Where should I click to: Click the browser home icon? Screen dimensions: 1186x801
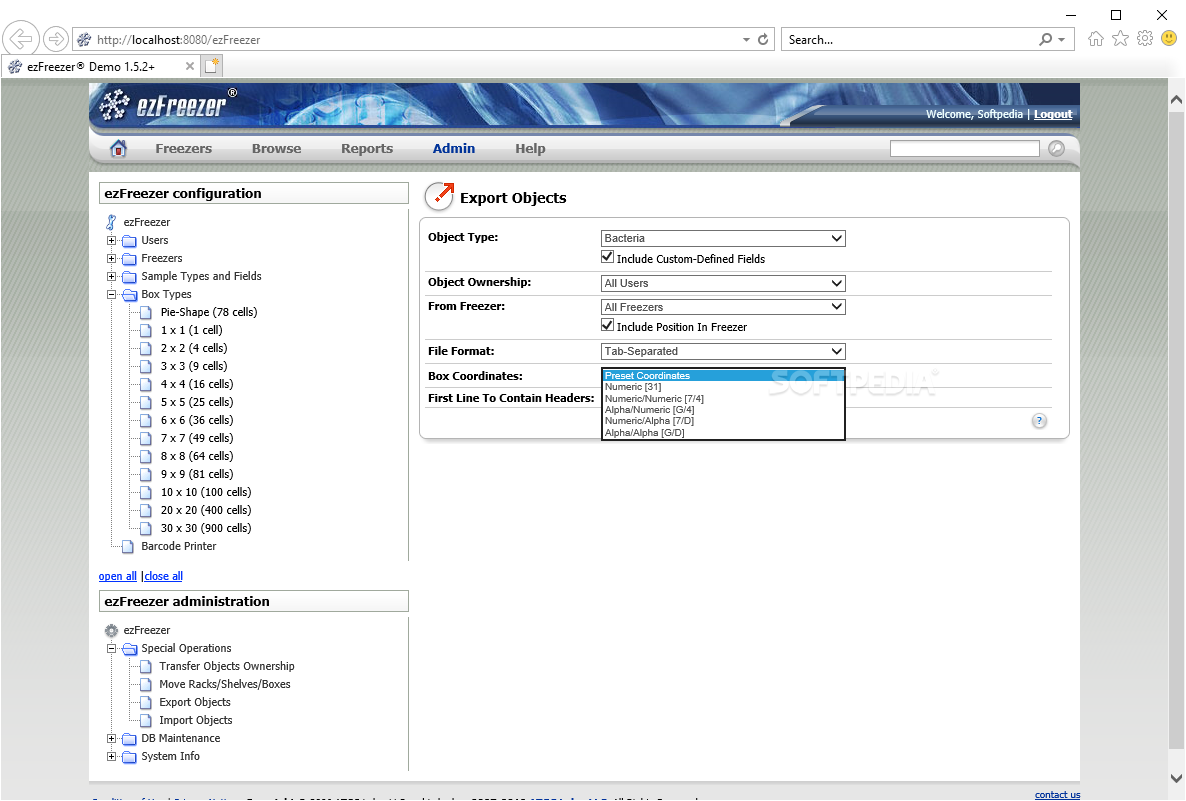coord(1095,39)
